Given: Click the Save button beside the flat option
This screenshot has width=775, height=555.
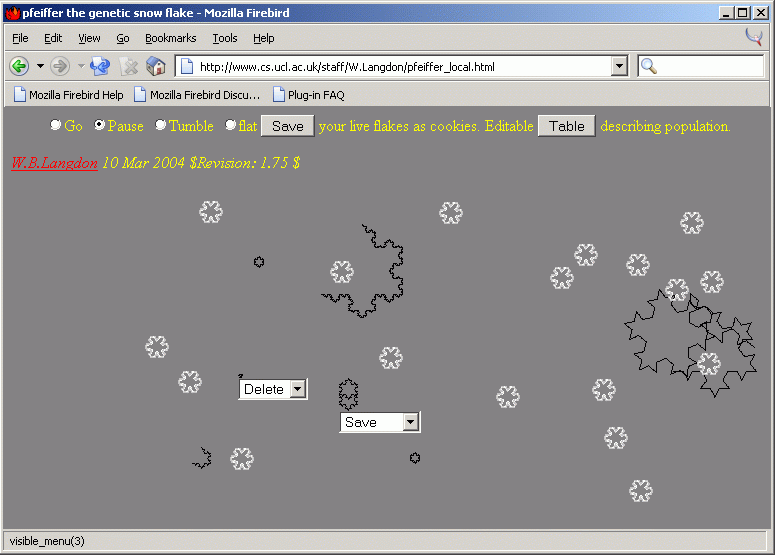Looking at the screenshot, I should (288, 126).
